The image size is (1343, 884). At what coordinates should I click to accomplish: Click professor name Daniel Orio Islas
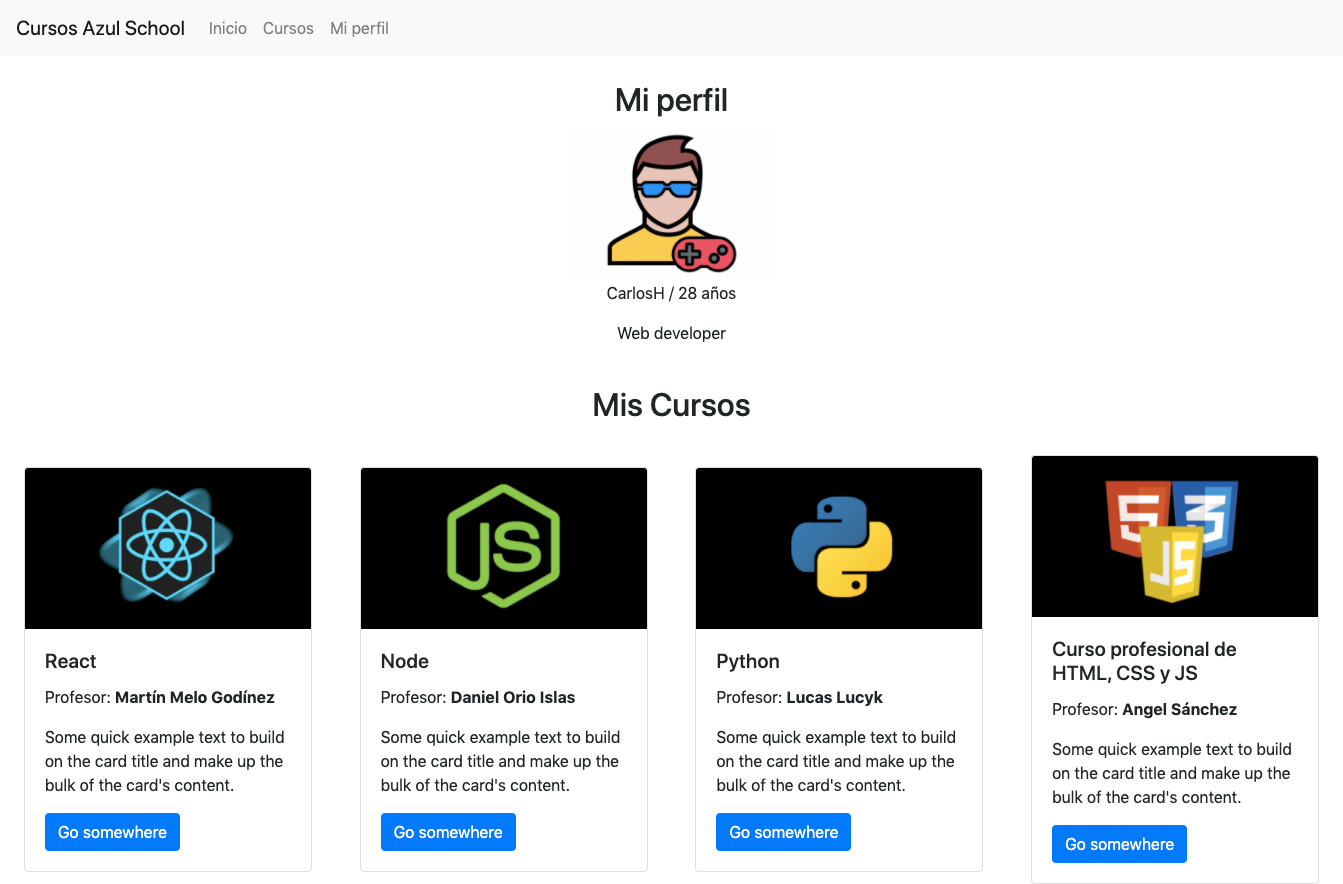[513, 697]
